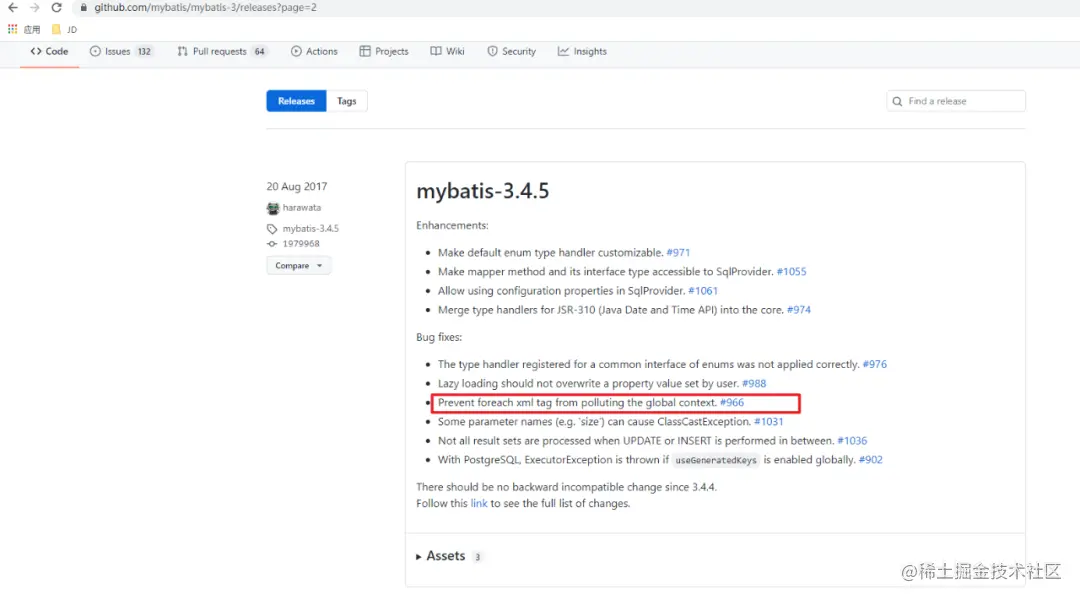The image size is (1080, 600).
Task: Expand the Compare dropdown
Action: (x=299, y=265)
